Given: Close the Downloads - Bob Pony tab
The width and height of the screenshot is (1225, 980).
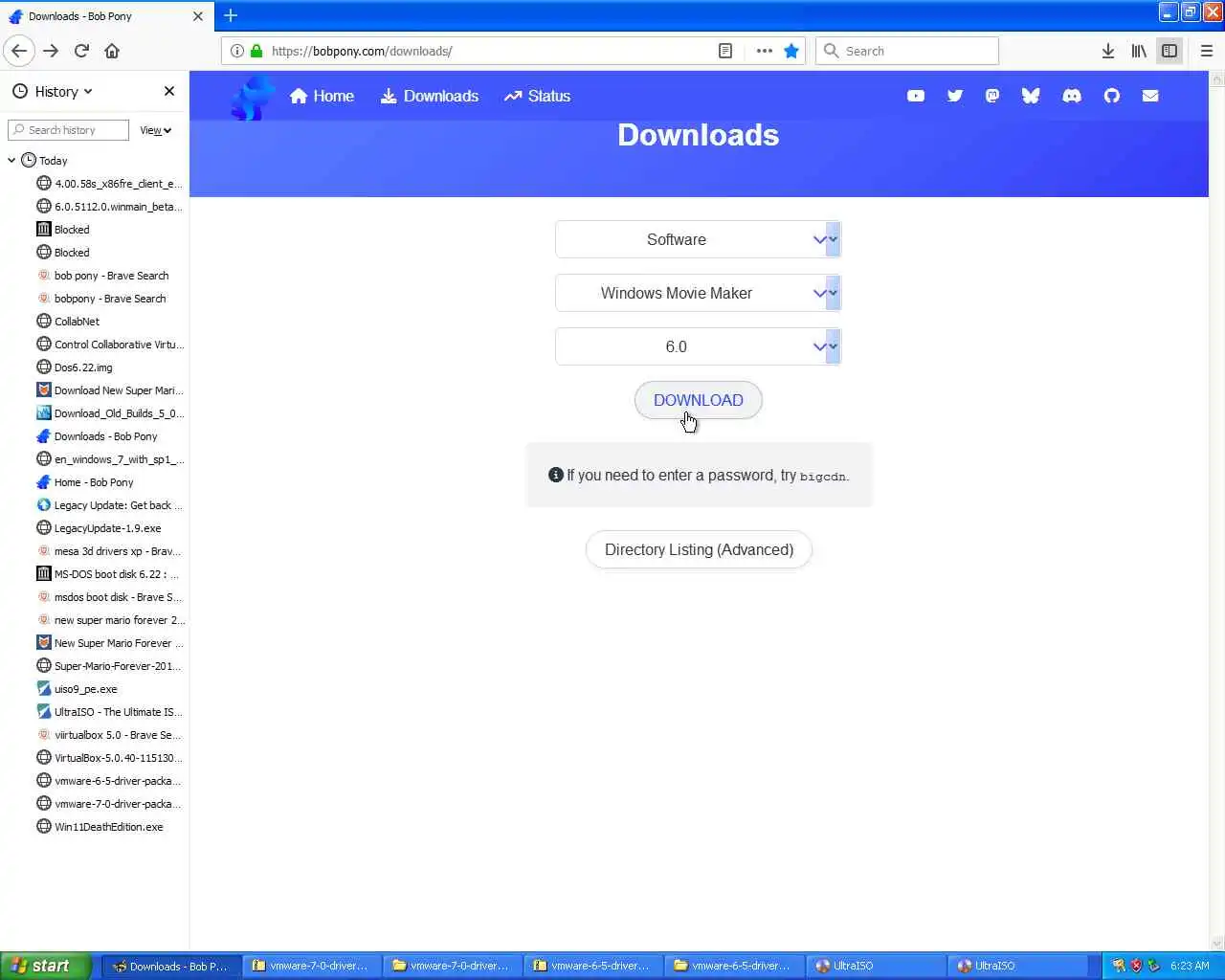Looking at the screenshot, I should [x=198, y=16].
